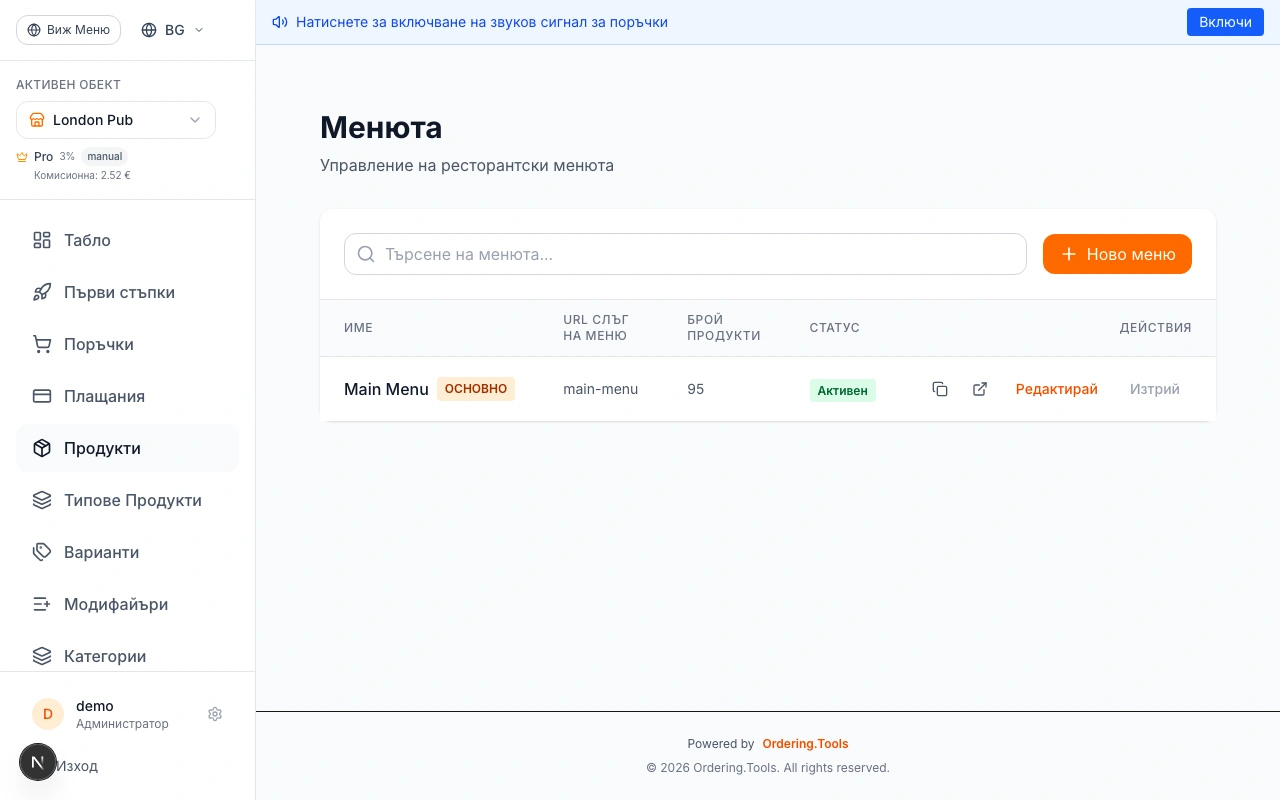This screenshot has width=1280, height=800.
Task: Open Main Menu via external link icon
Action: 980,389
